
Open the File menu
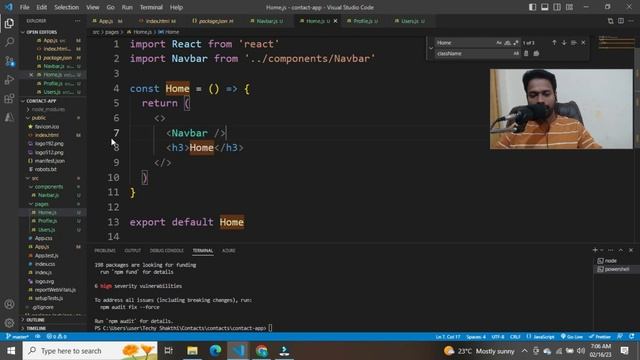click(24, 7)
